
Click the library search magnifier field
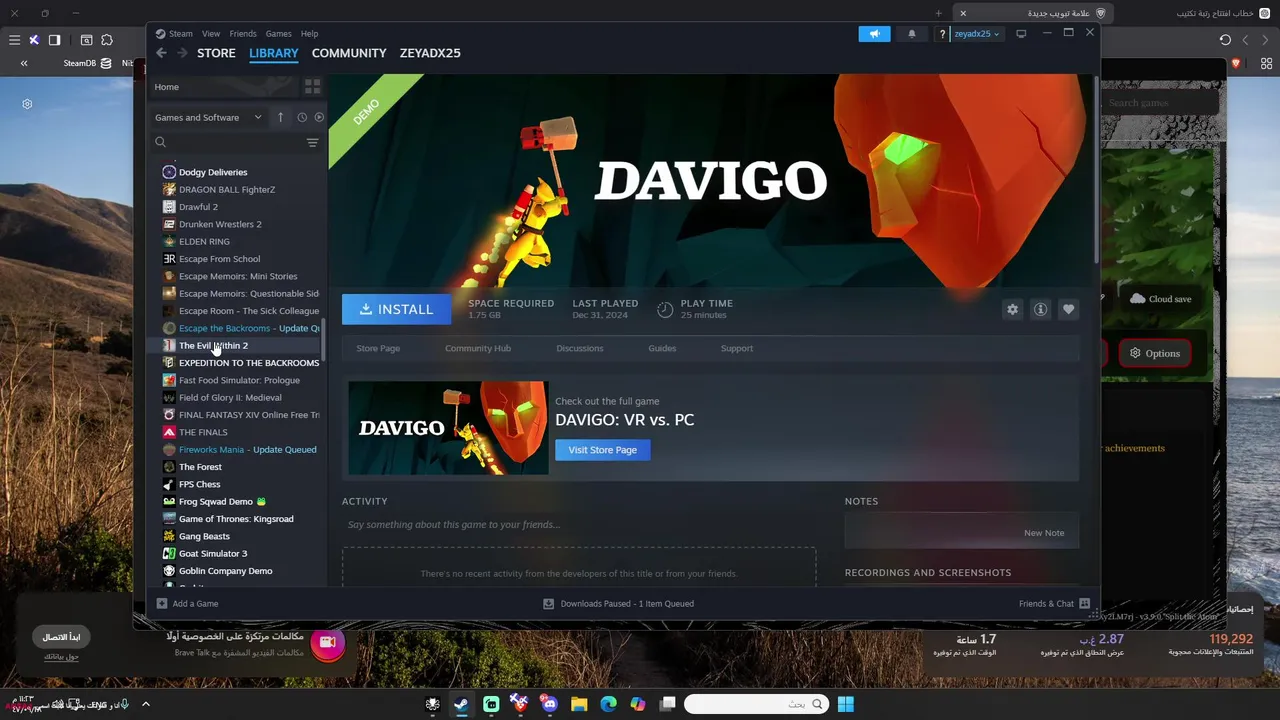pos(228,143)
